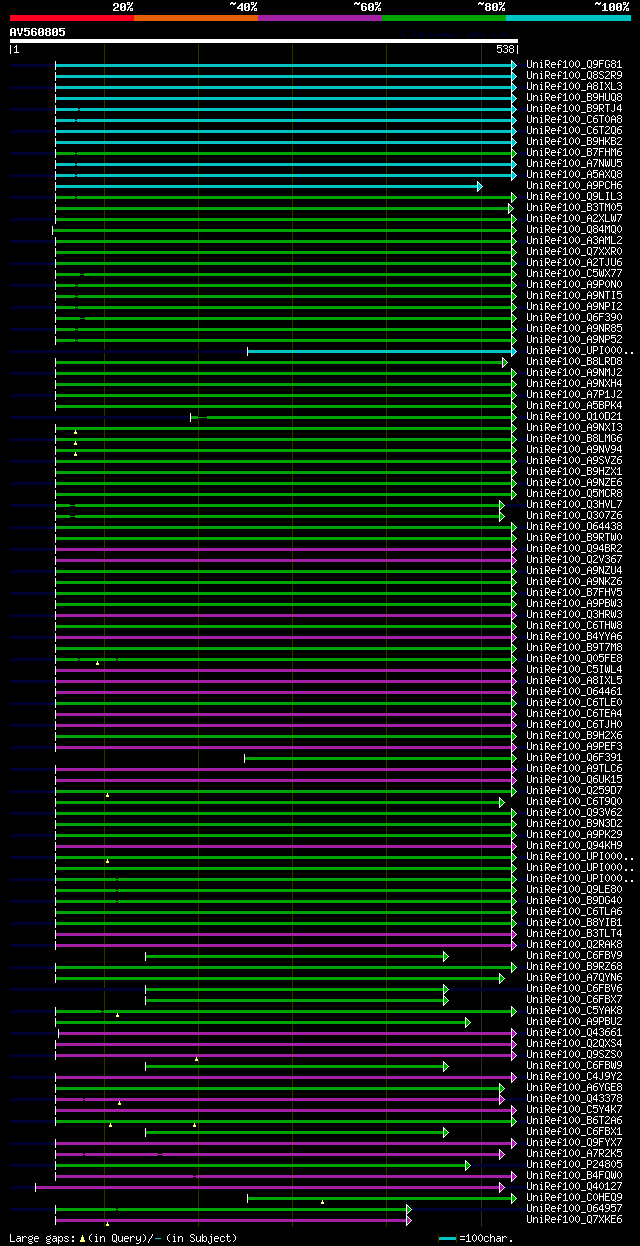Image resolution: width=640 pixels, height=1246 pixels.
Task: Click the UniRef100_B7FHV5 label
Action: tap(574, 593)
